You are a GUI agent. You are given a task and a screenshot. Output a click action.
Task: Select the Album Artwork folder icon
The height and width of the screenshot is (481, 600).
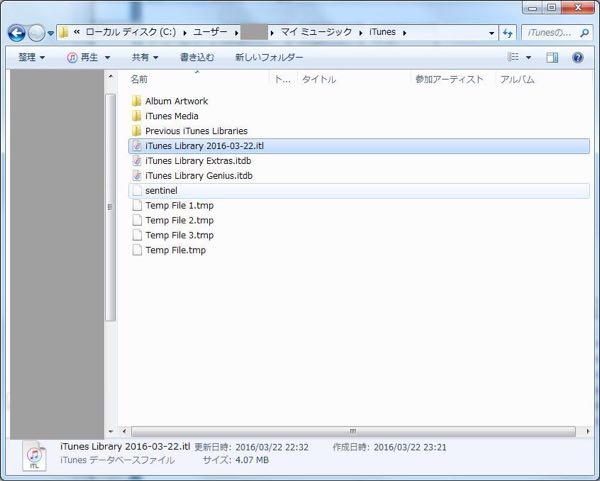136,101
